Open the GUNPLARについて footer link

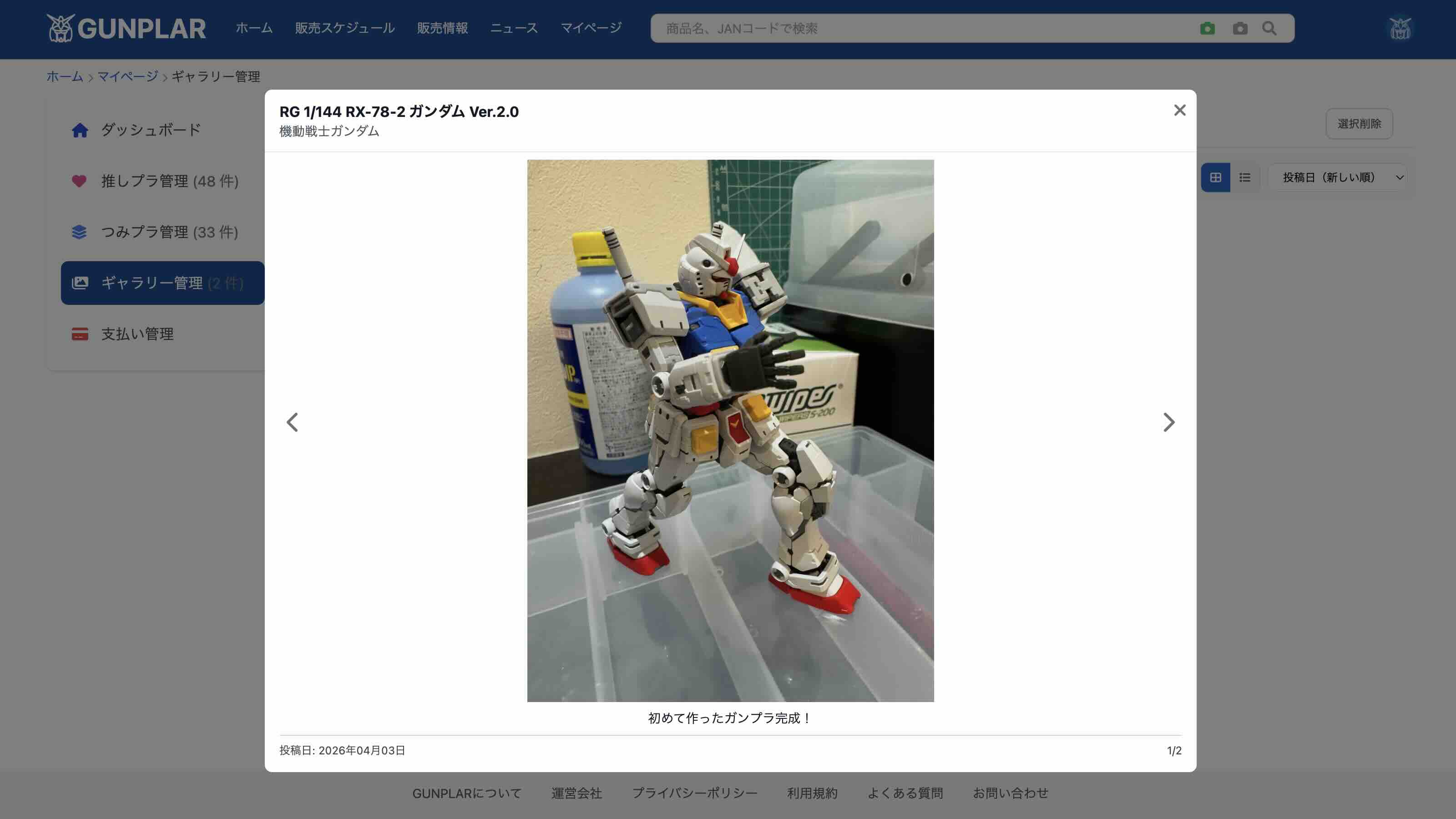[467, 794]
